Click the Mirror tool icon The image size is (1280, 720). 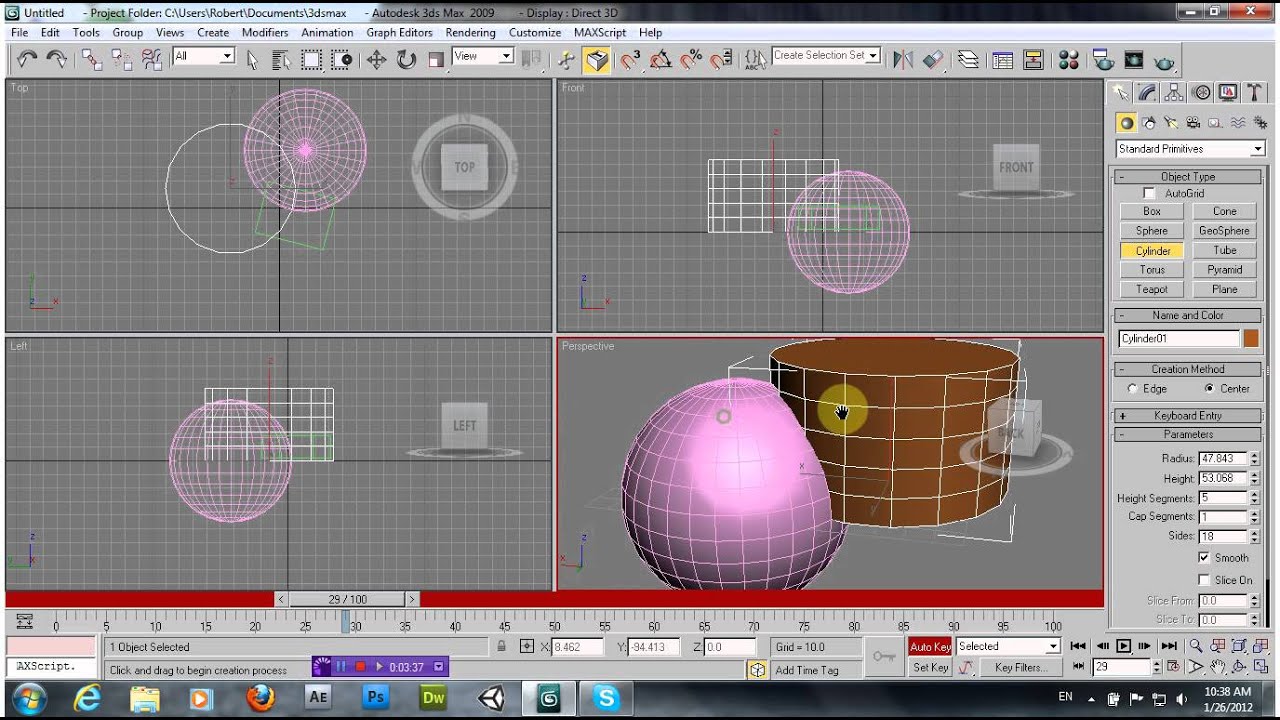coord(903,59)
